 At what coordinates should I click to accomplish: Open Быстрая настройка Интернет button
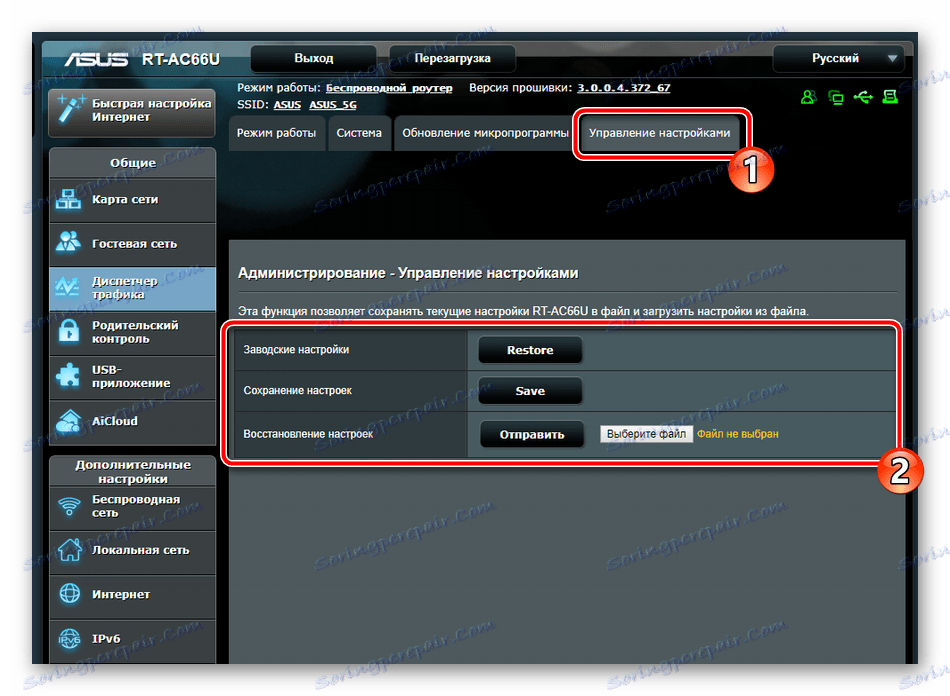click(132, 111)
